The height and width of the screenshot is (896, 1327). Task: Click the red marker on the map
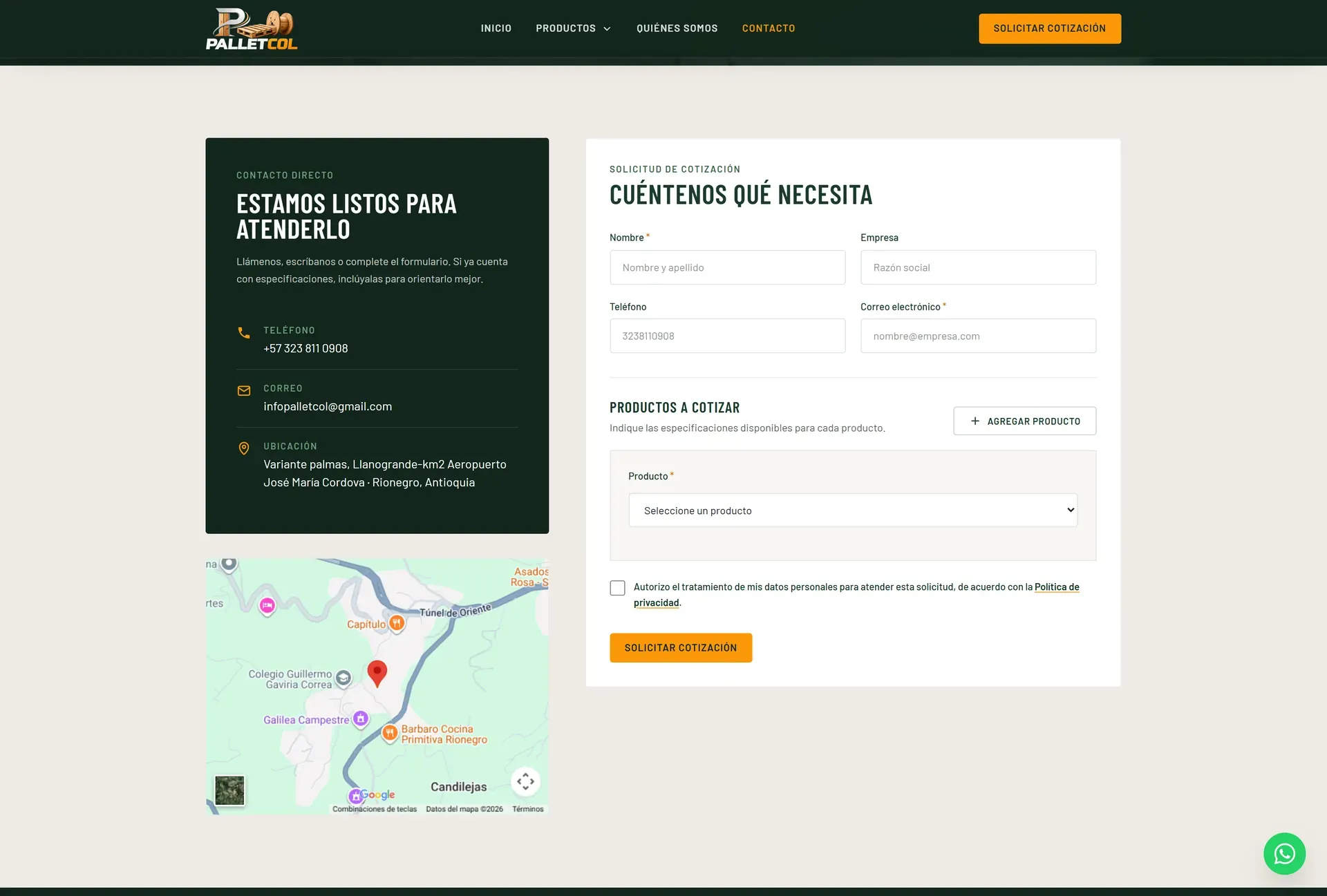coord(377,673)
